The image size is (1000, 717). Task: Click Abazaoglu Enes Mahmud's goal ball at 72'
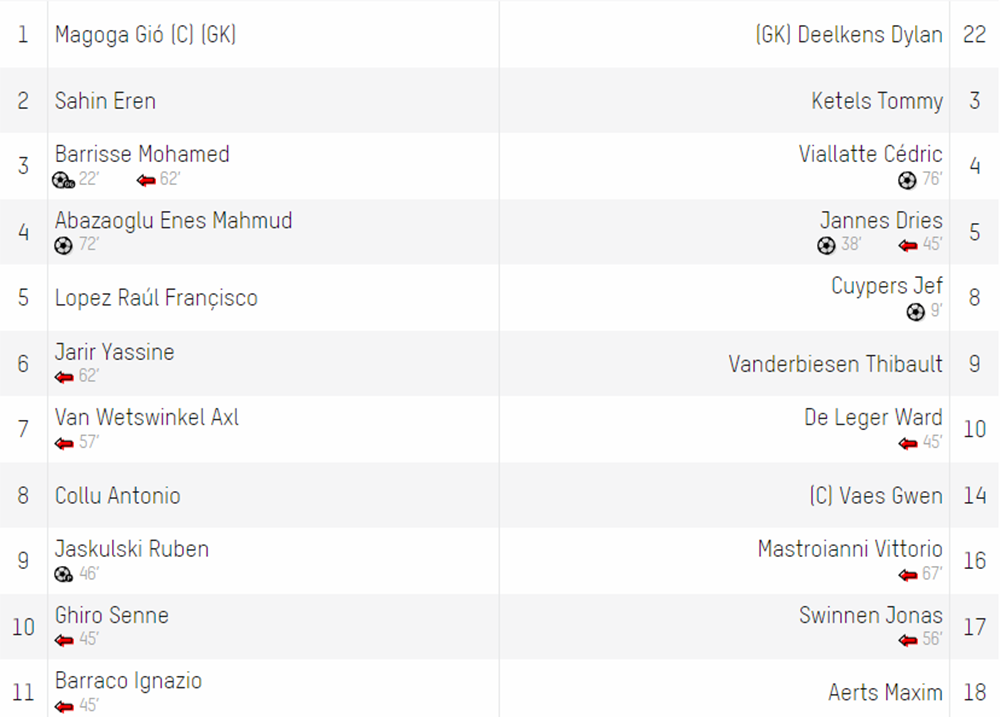tap(63, 246)
